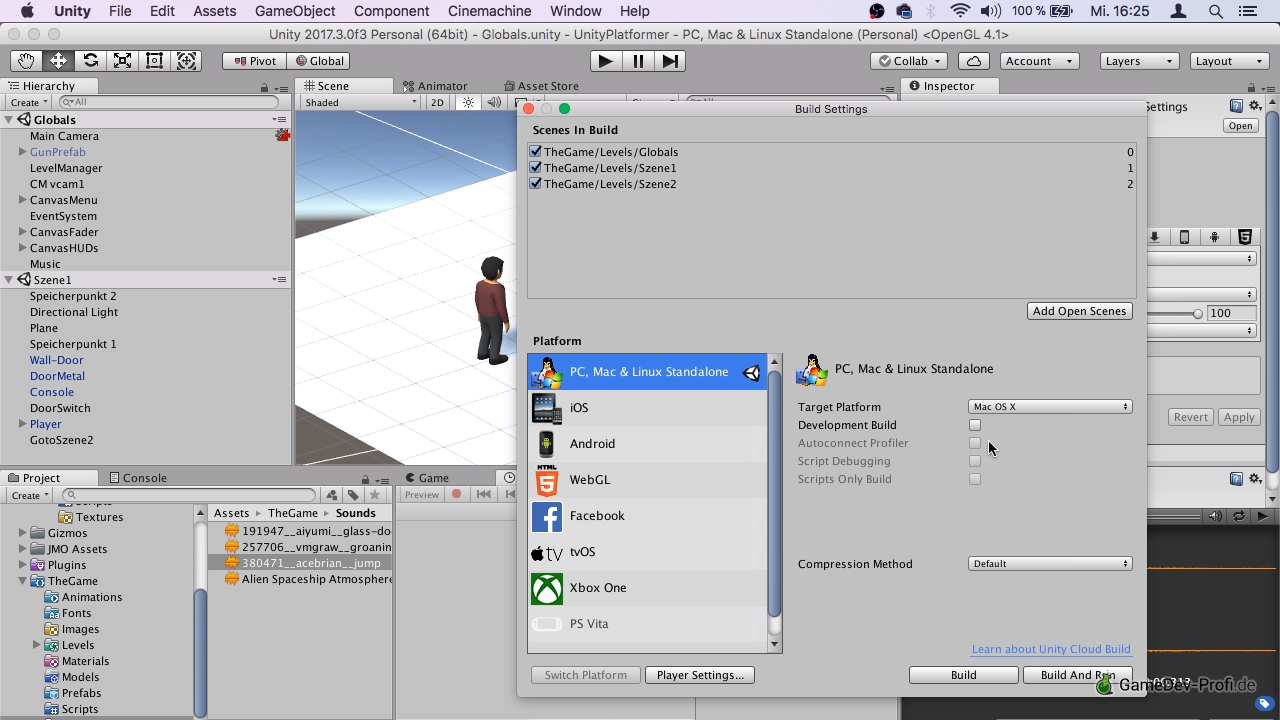Click the Pause button in toolbar

click(x=637, y=61)
